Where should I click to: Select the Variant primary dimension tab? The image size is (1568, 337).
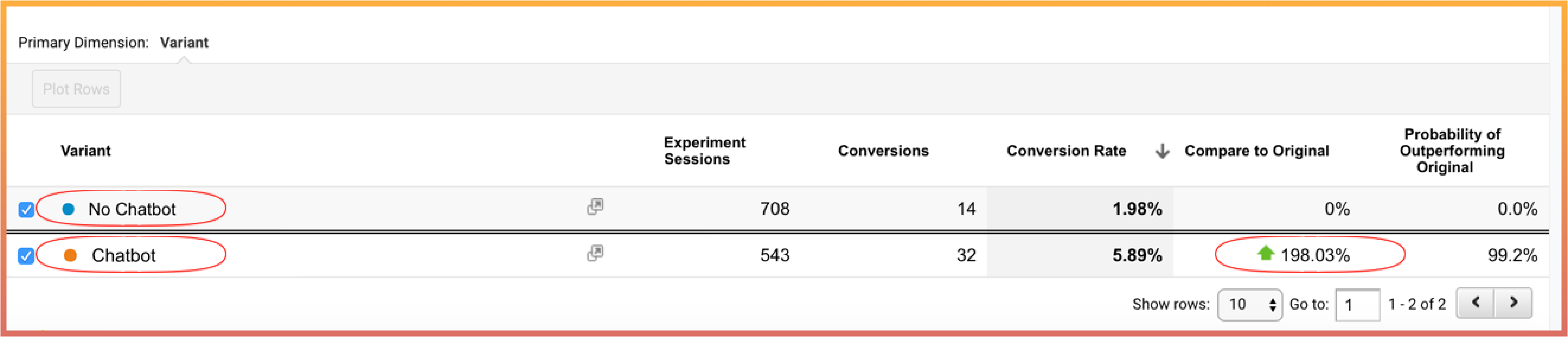[184, 43]
